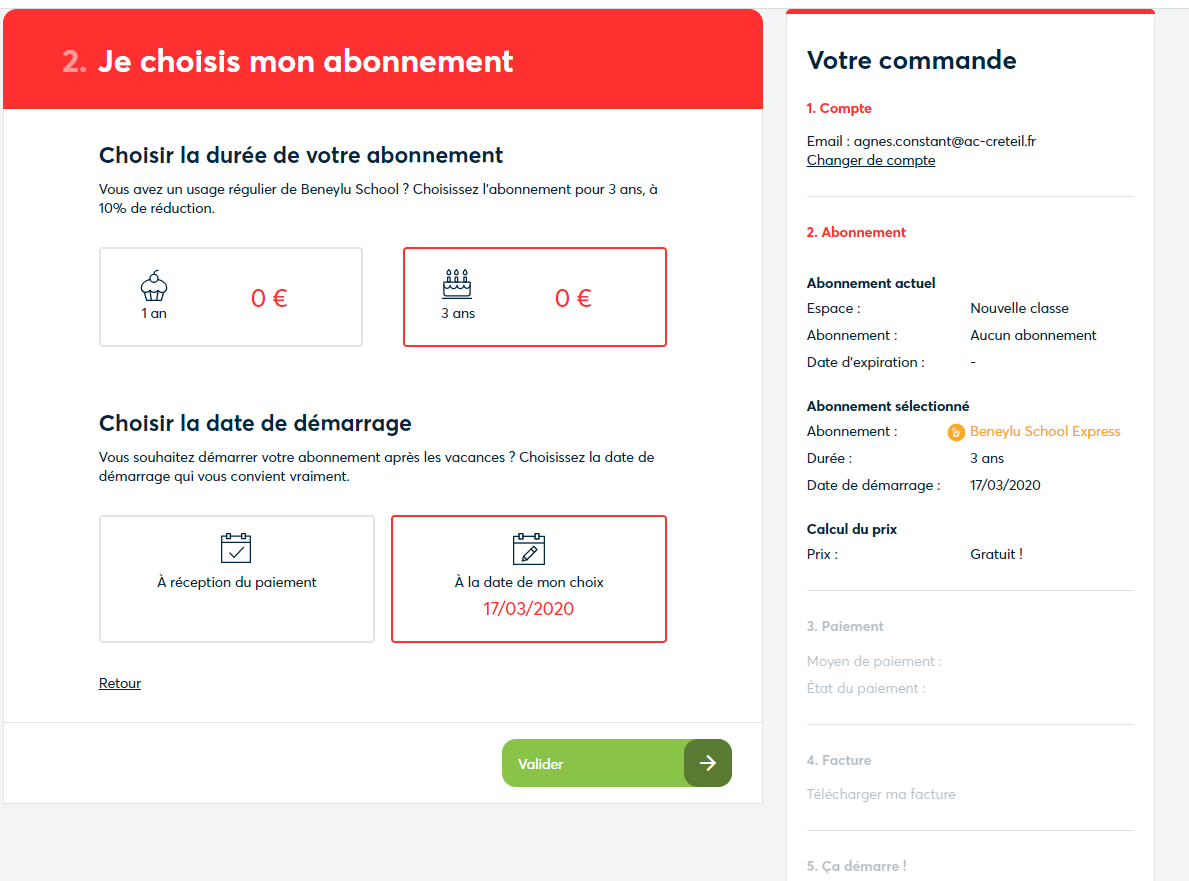
Task: Select the 0 € price in 3 ans card
Action: (573, 298)
